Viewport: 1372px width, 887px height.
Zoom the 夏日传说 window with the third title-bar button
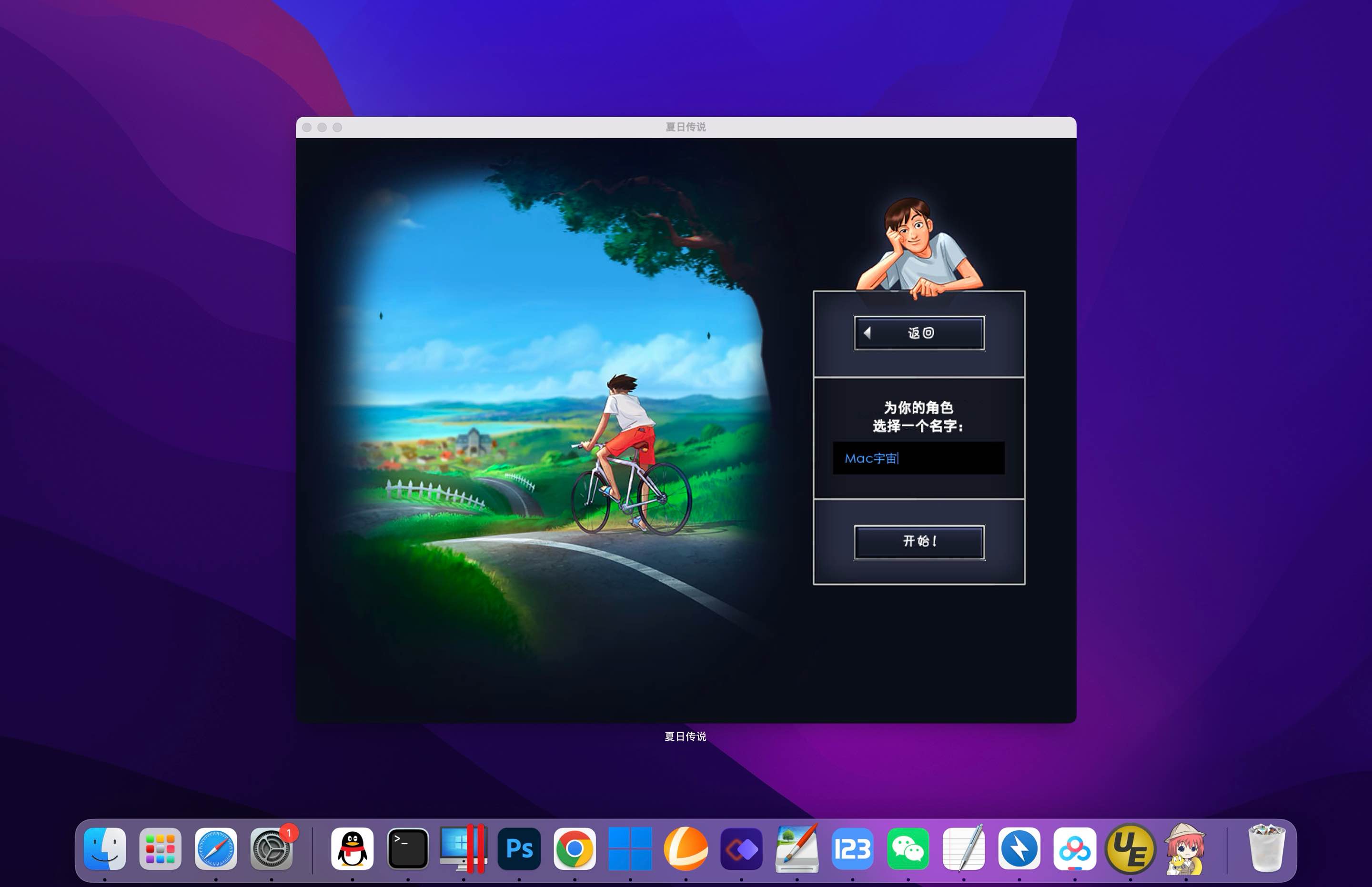[338, 127]
